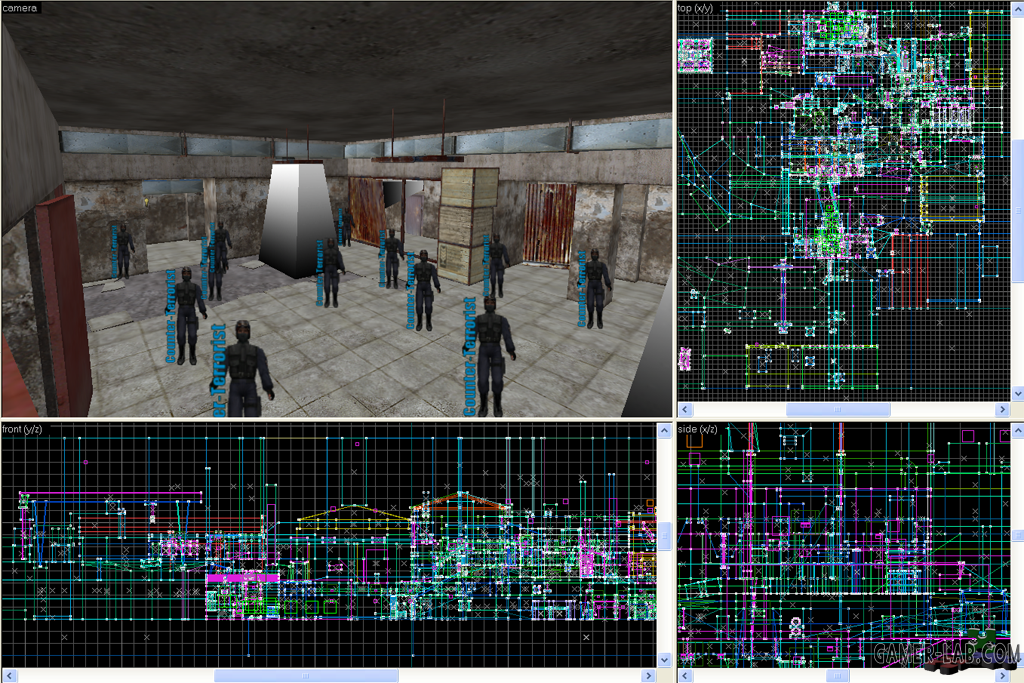Click the side view vertical scrollbar thumb
Viewport: 1024px width, 683px height.
click(x=1017, y=536)
